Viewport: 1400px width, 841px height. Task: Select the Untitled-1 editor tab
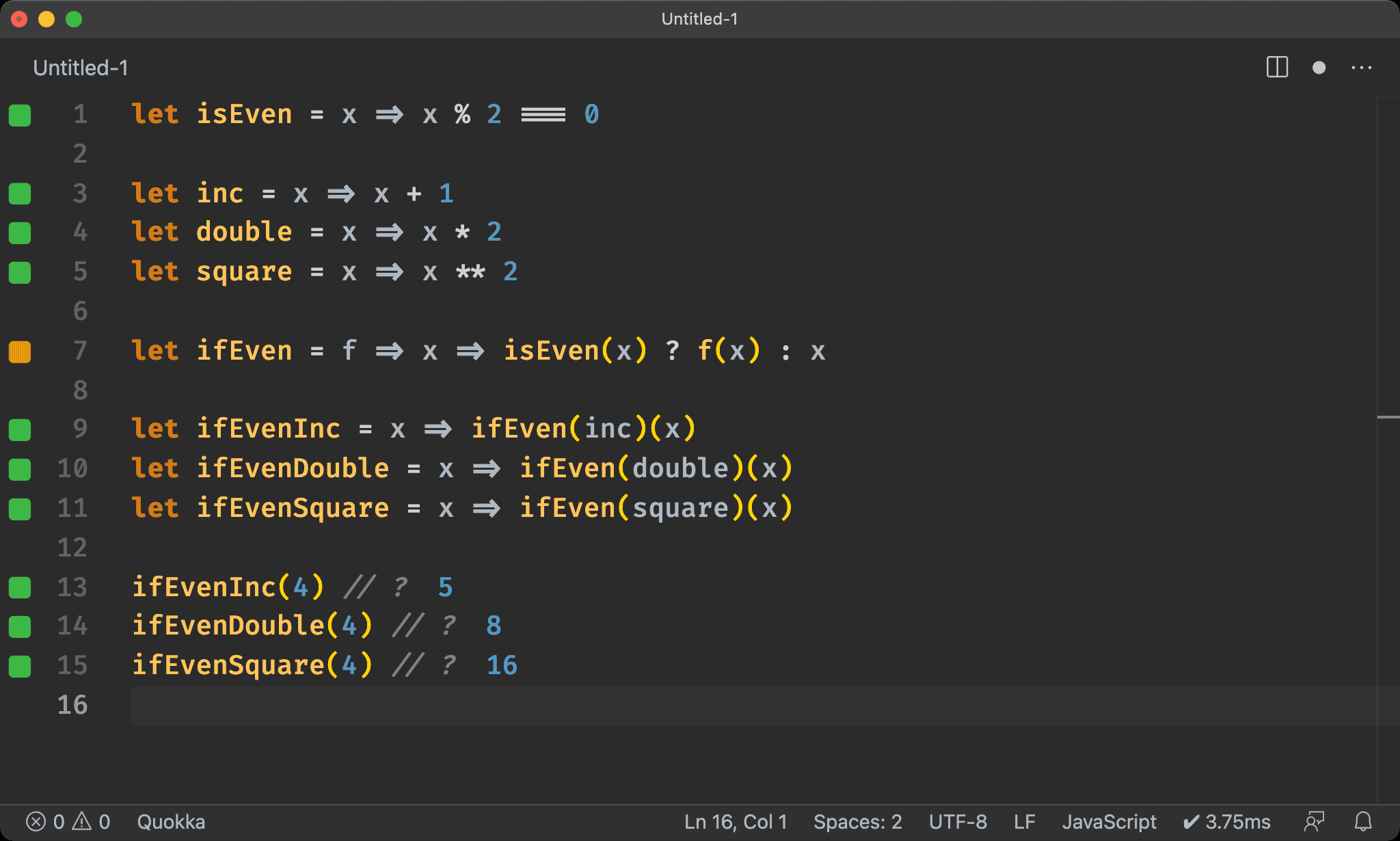pos(81,68)
